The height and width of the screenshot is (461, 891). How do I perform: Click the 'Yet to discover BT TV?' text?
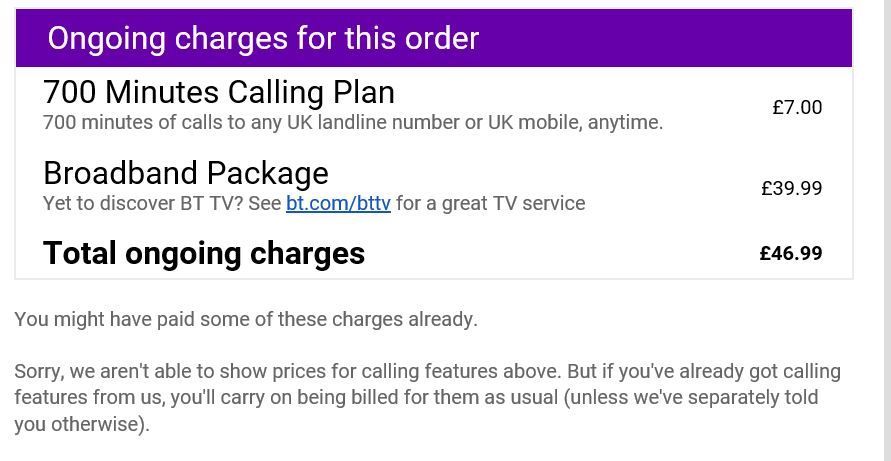point(150,203)
